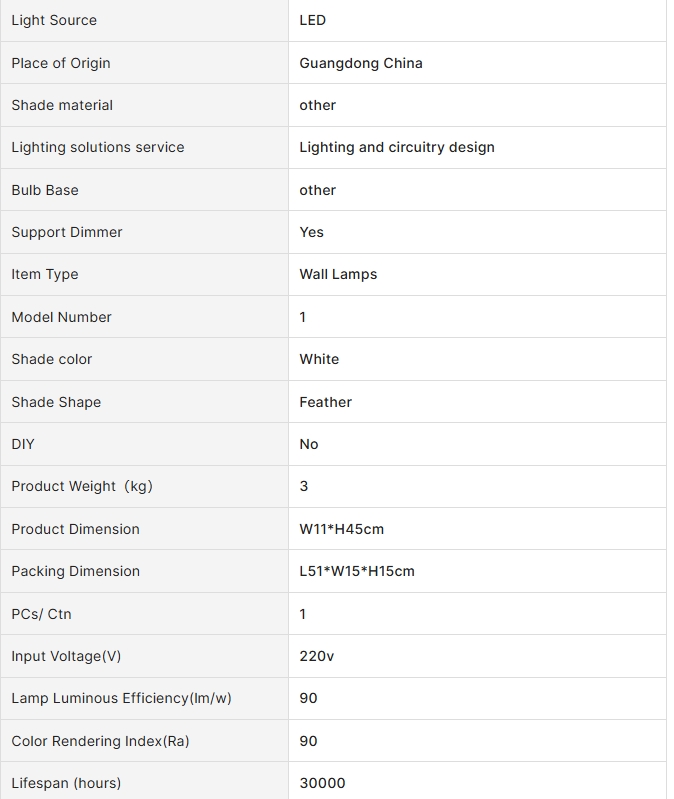Click the LED value cell
The height and width of the screenshot is (799, 674).
click(x=477, y=20)
